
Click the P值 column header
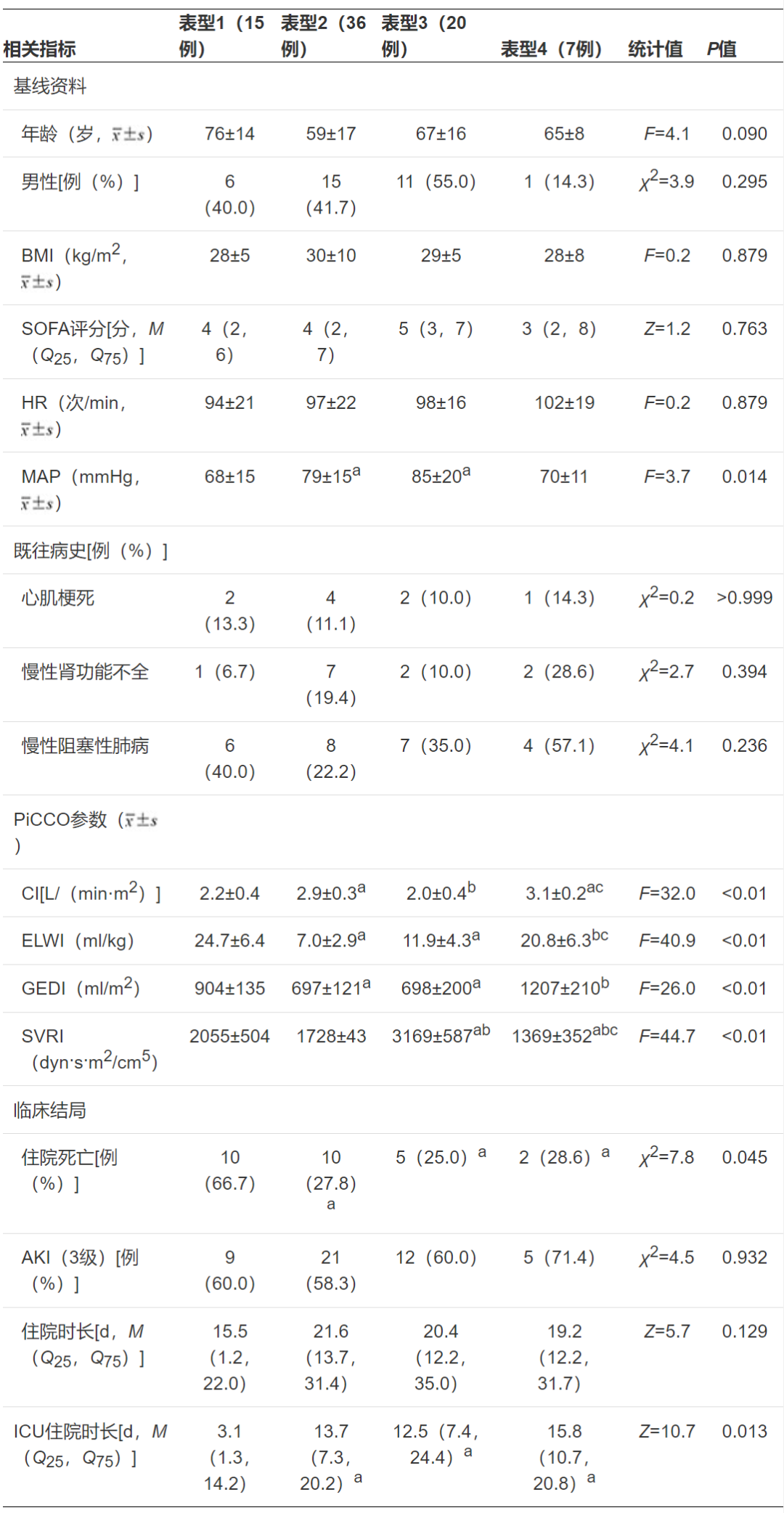pyautogui.click(x=722, y=49)
